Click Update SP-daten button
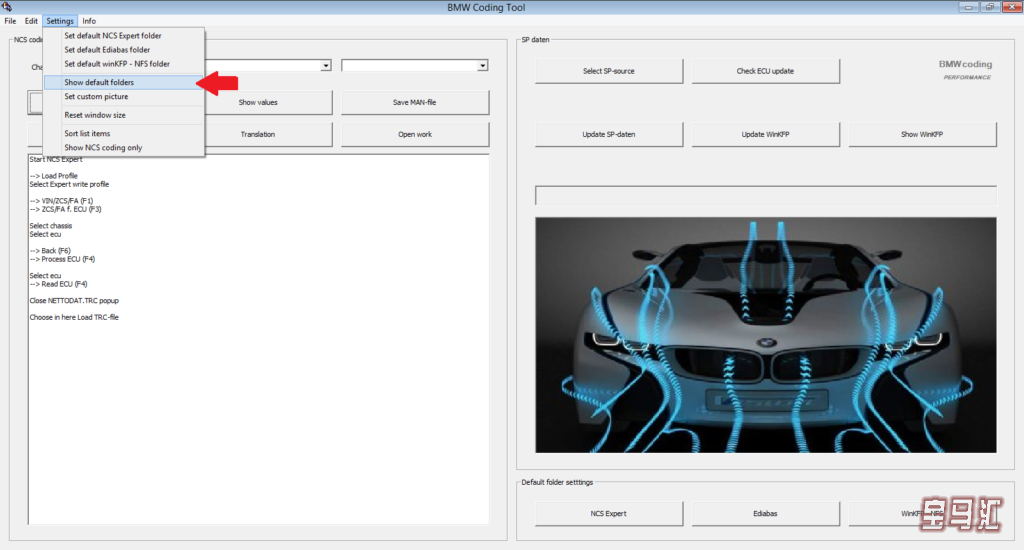This screenshot has height=550, width=1024. pyautogui.click(x=609, y=135)
